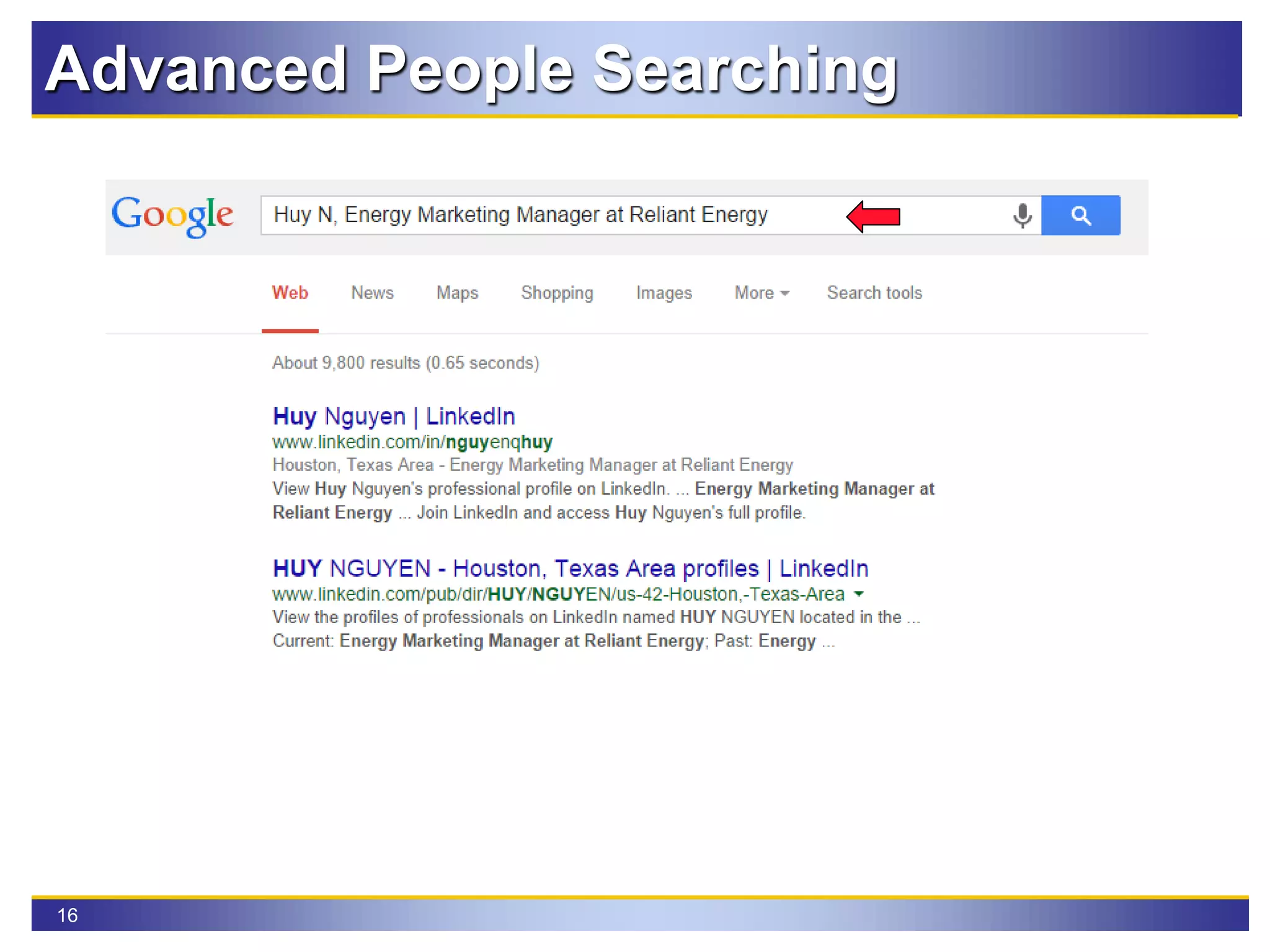Switch to the Shopping tab

click(557, 293)
